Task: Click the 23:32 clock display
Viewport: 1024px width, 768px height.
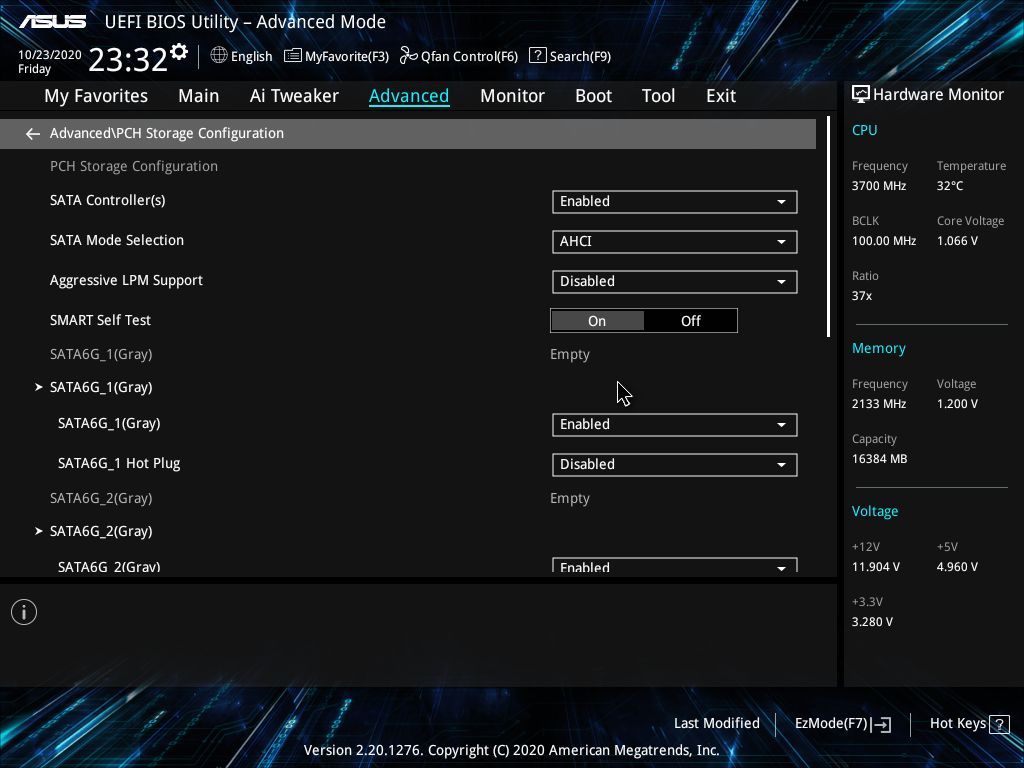Action: [128, 59]
